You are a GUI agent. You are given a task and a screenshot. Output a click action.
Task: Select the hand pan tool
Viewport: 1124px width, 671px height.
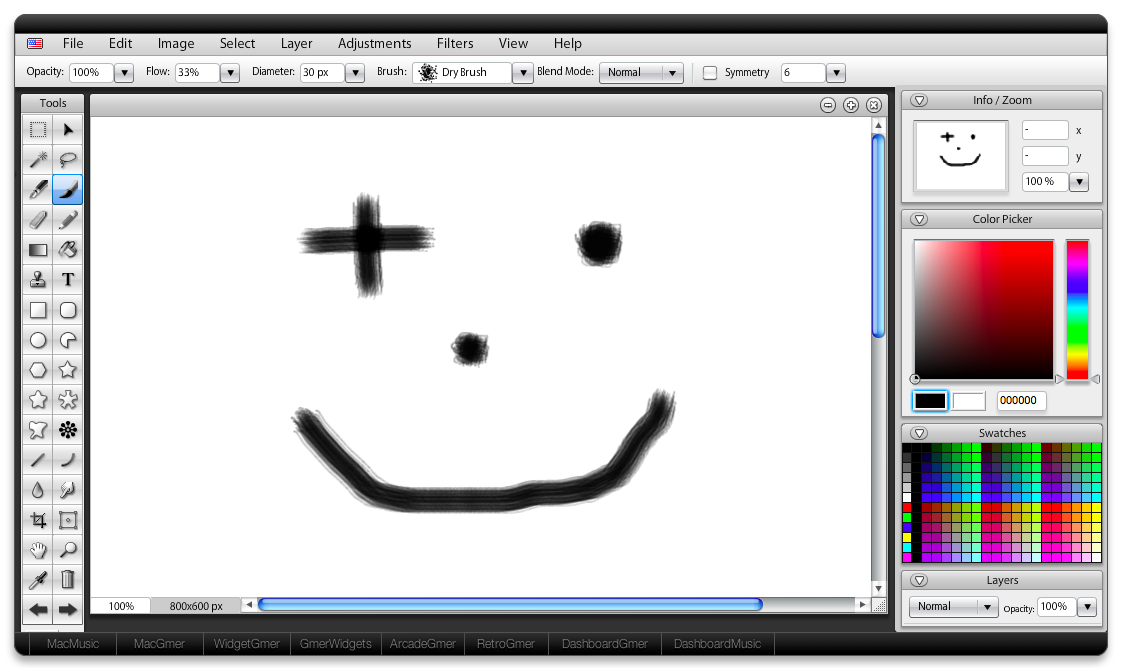tap(38, 550)
